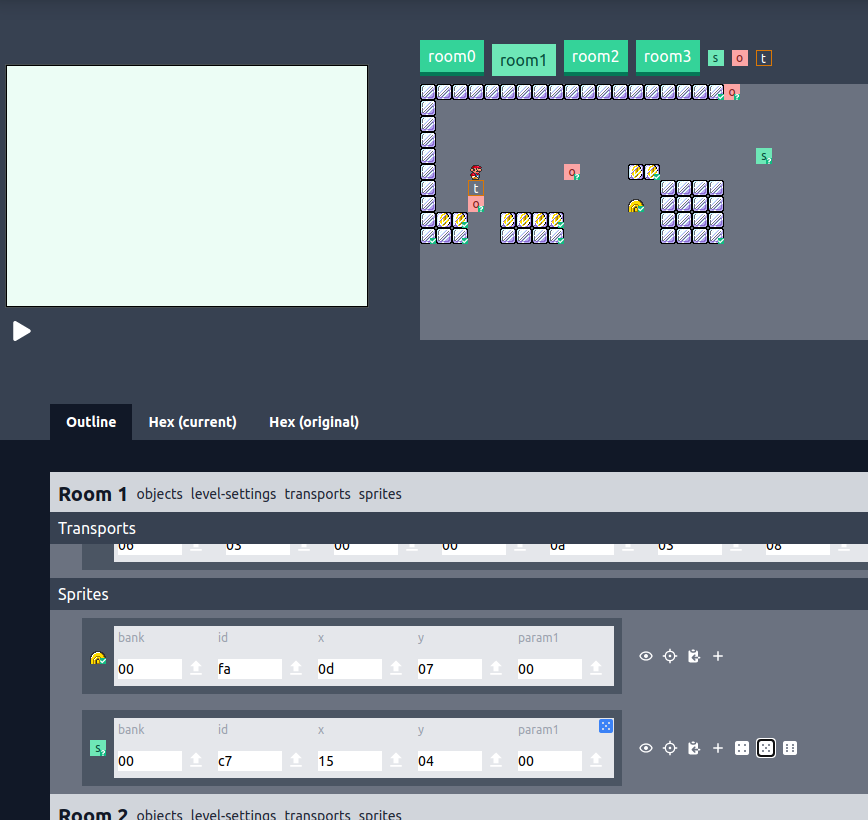Edit the x field containing 15
The height and width of the screenshot is (820, 868).
pyautogui.click(x=349, y=761)
